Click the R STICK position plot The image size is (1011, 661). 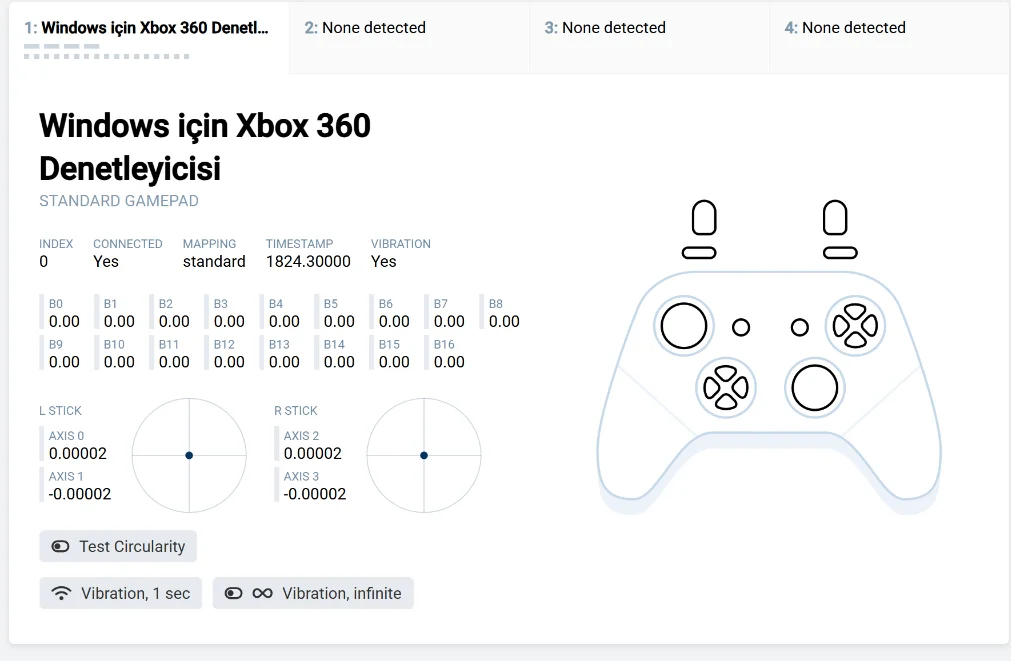pyautogui.click(x=424, y=455)
